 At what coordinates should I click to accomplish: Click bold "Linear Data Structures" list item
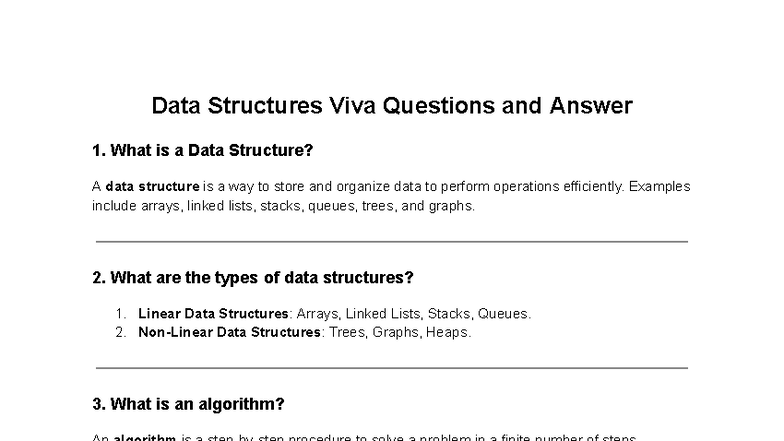pos(213,313)
